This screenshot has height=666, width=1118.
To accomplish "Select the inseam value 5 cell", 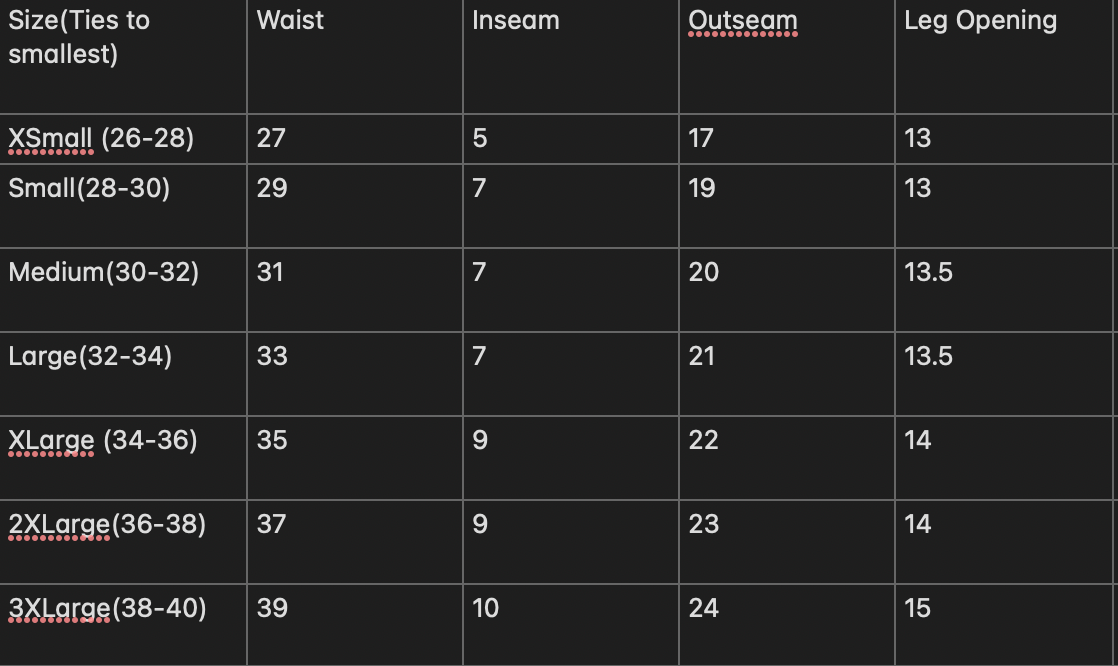I will click(570, 139).
